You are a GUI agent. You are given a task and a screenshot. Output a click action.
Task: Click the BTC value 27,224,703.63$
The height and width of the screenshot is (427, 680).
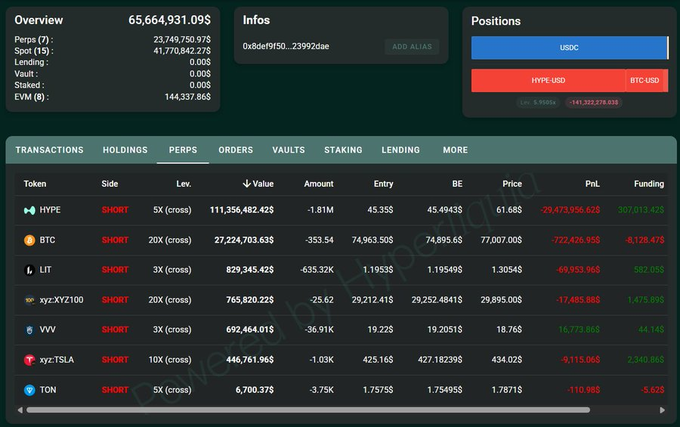244,240
